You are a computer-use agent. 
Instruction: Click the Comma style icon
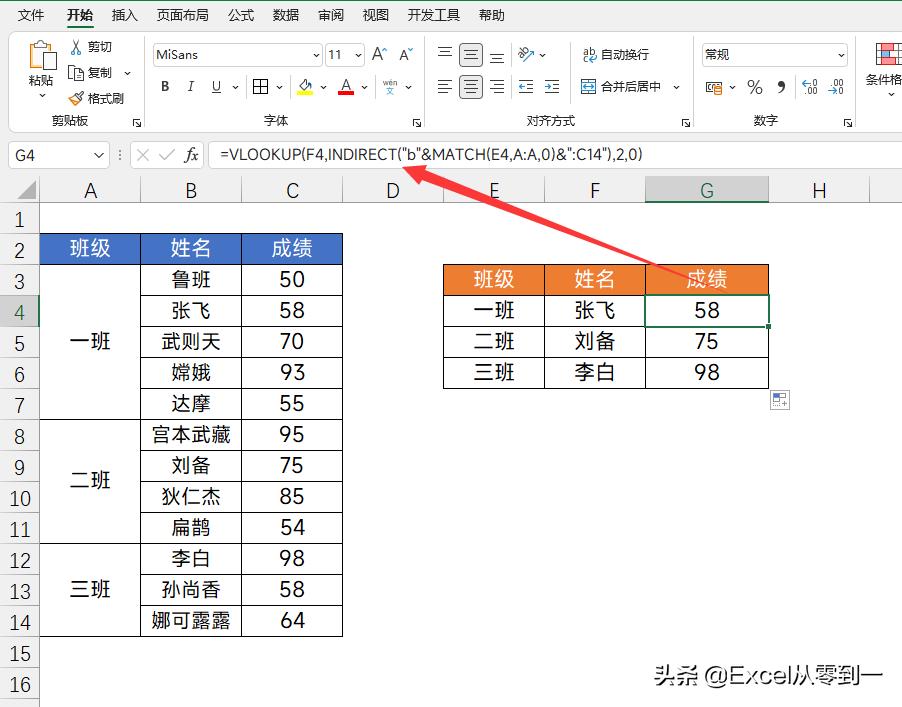(x=779, y=88)
